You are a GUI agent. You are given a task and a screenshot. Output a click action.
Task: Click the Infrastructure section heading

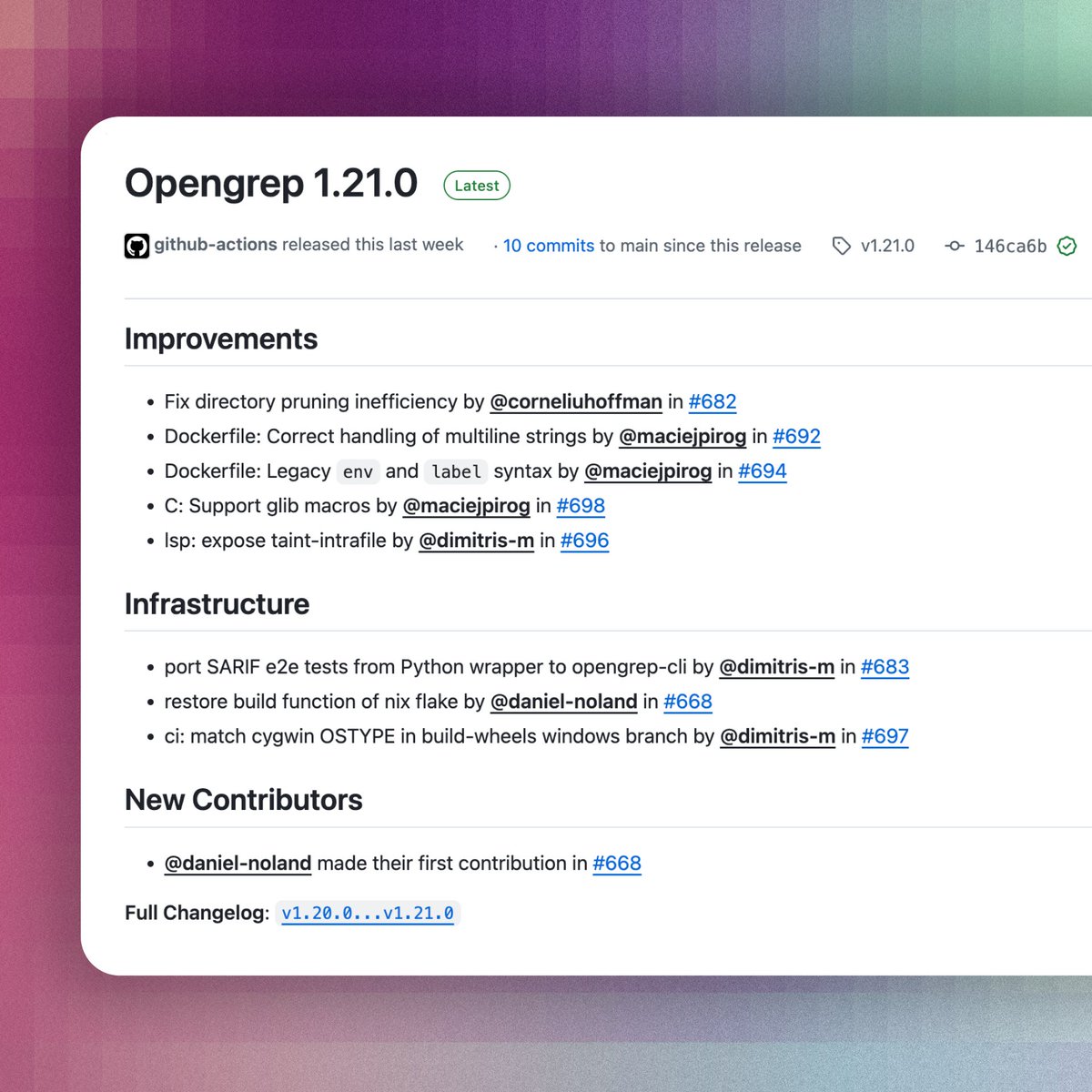[217, 603]
